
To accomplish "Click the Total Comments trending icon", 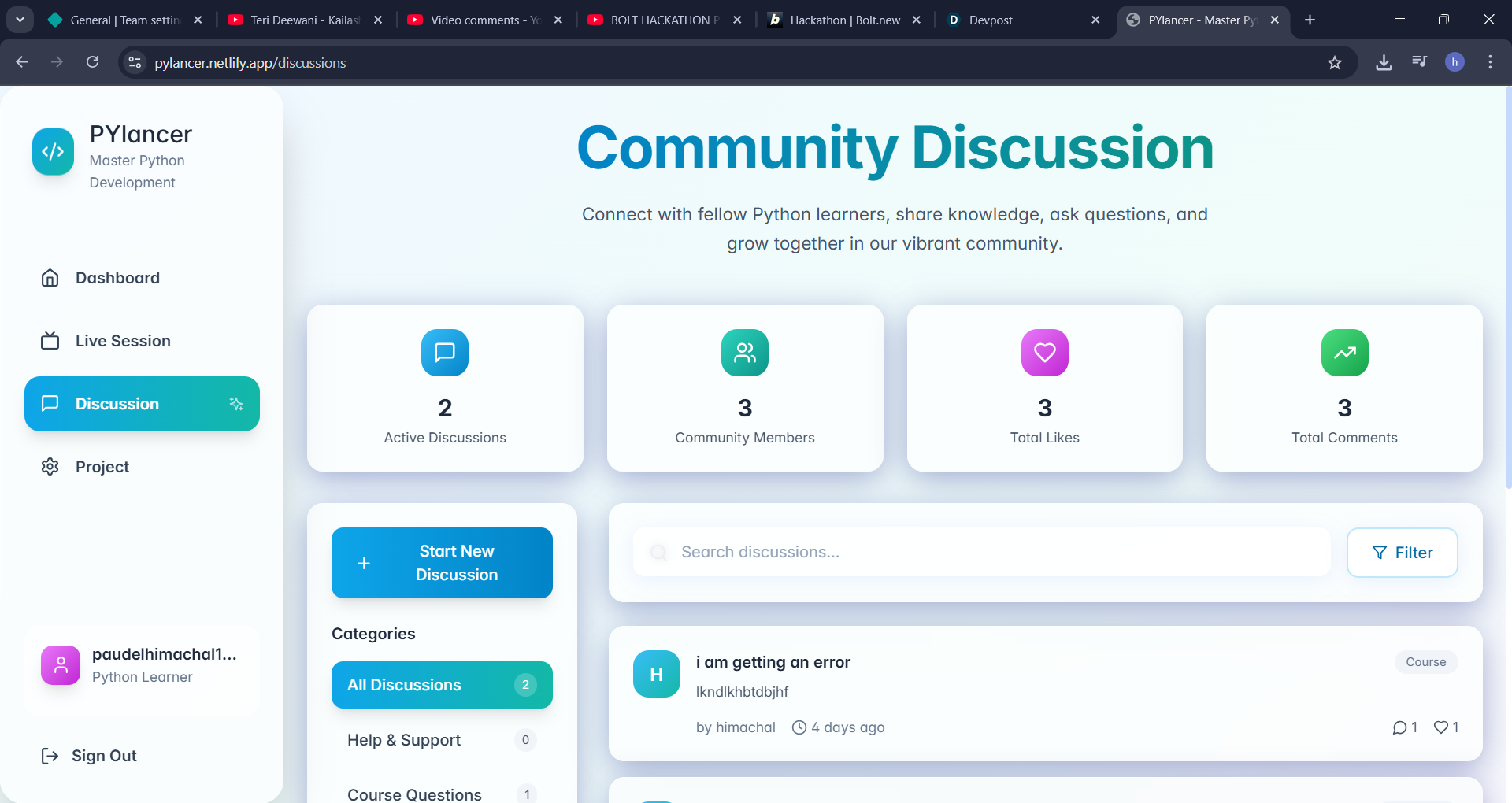I will pyautogui.click(x=1345, y=353).
